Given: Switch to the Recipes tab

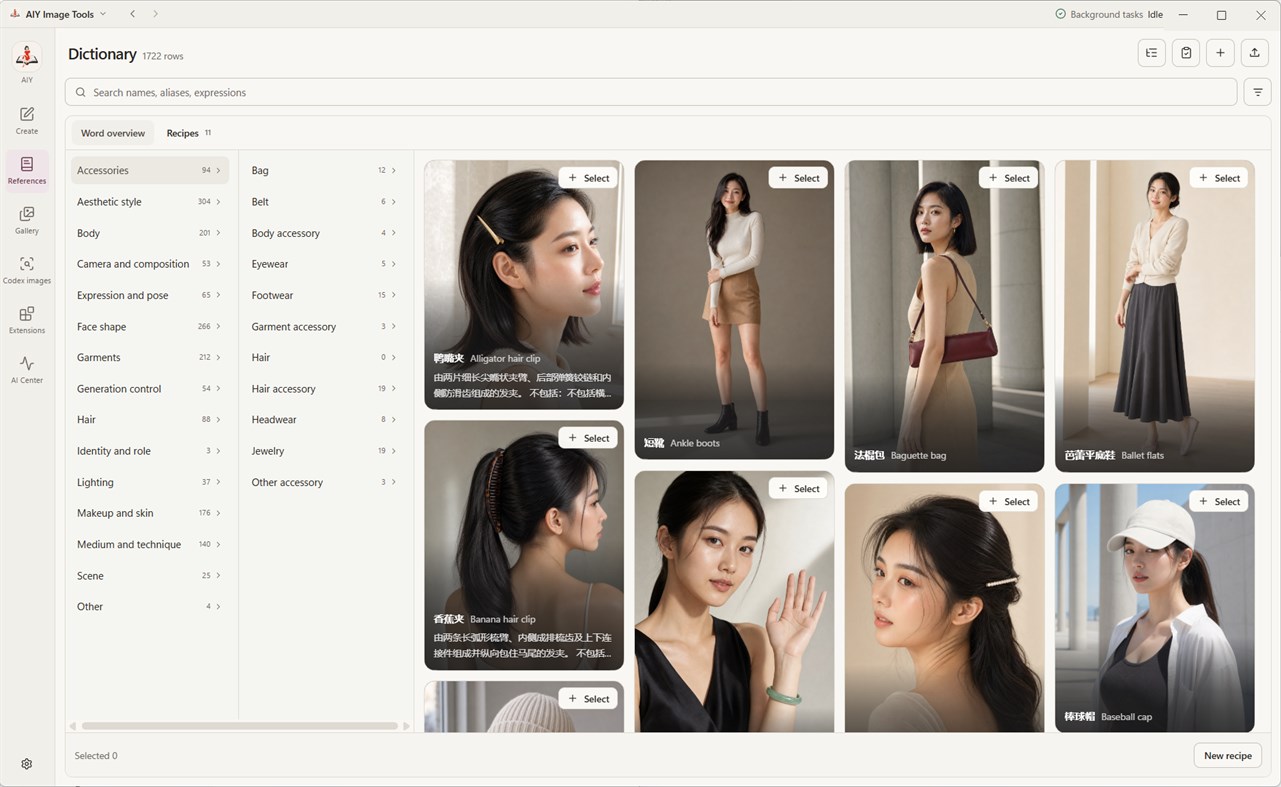Looking at the screenshot, I should 188,133.
